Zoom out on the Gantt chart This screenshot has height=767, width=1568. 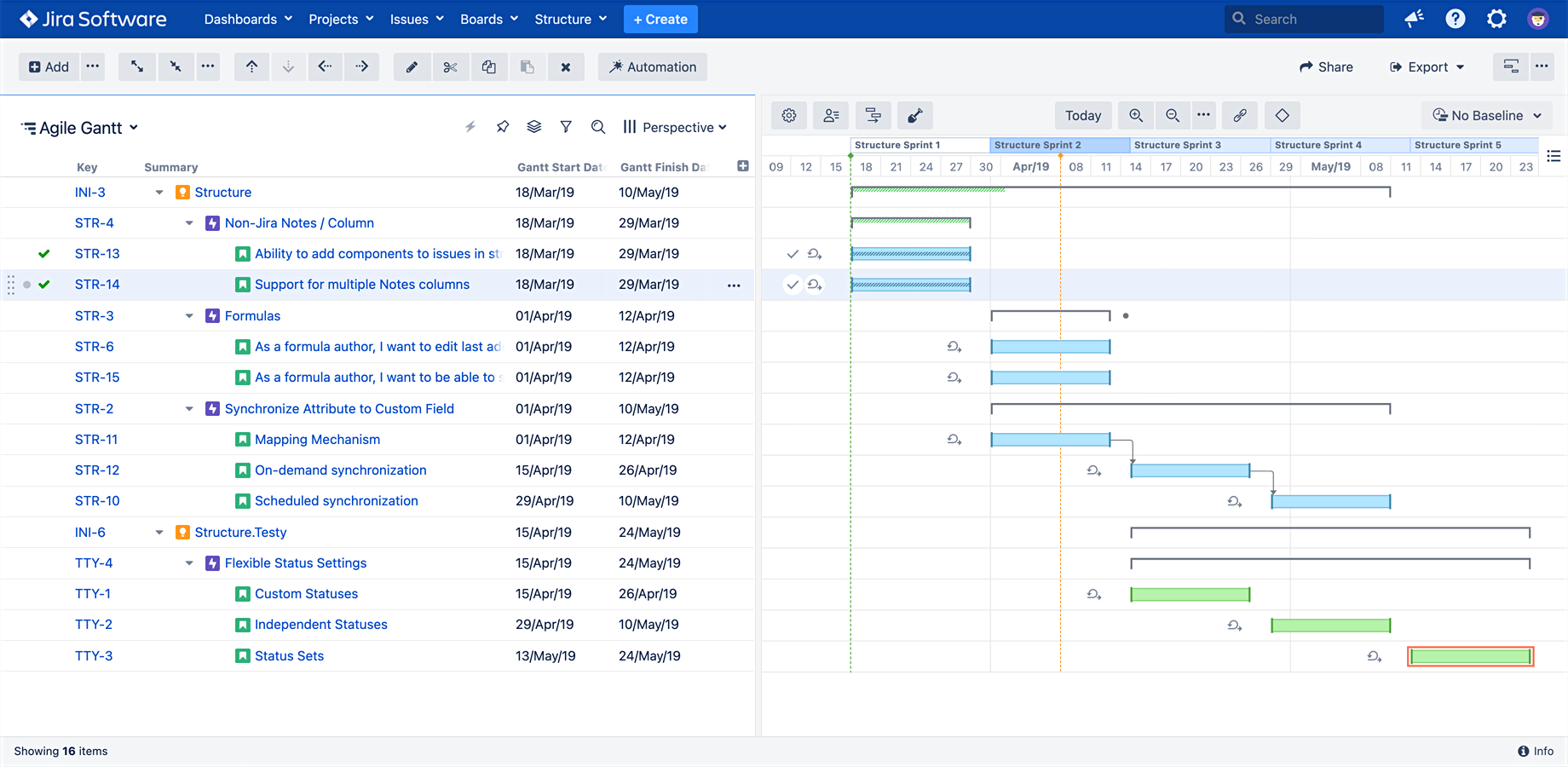click(x=1173, y=115)
